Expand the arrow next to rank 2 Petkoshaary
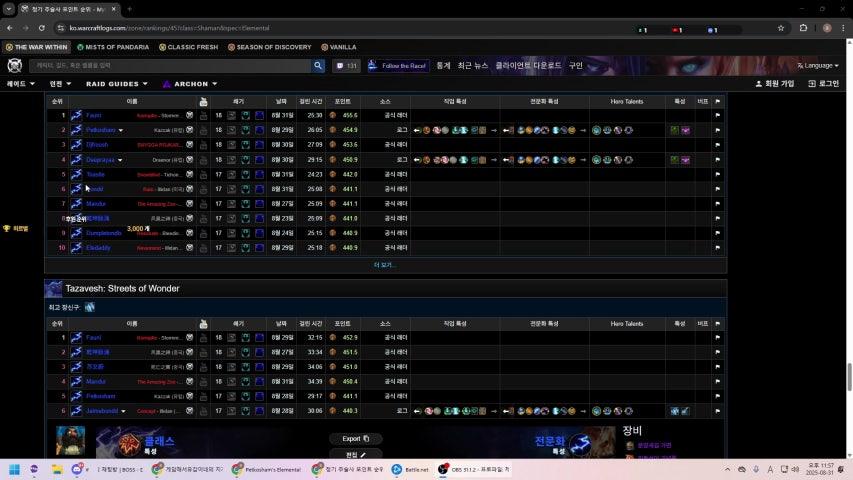Screen dimensions: 853x480 click(121, 131)
